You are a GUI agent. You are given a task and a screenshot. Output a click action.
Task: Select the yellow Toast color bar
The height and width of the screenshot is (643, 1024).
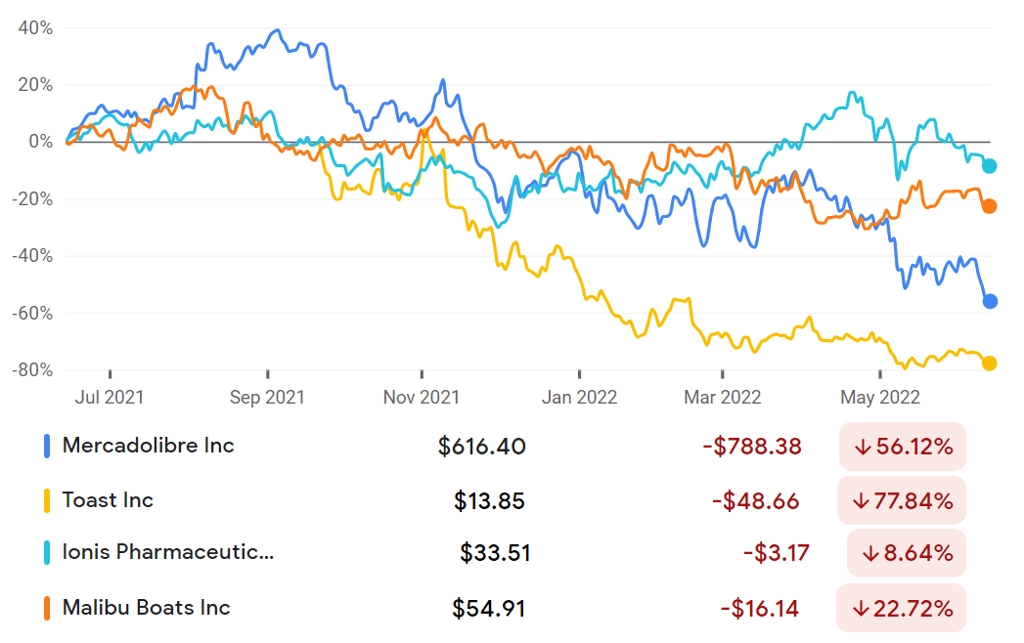[47, 501]
